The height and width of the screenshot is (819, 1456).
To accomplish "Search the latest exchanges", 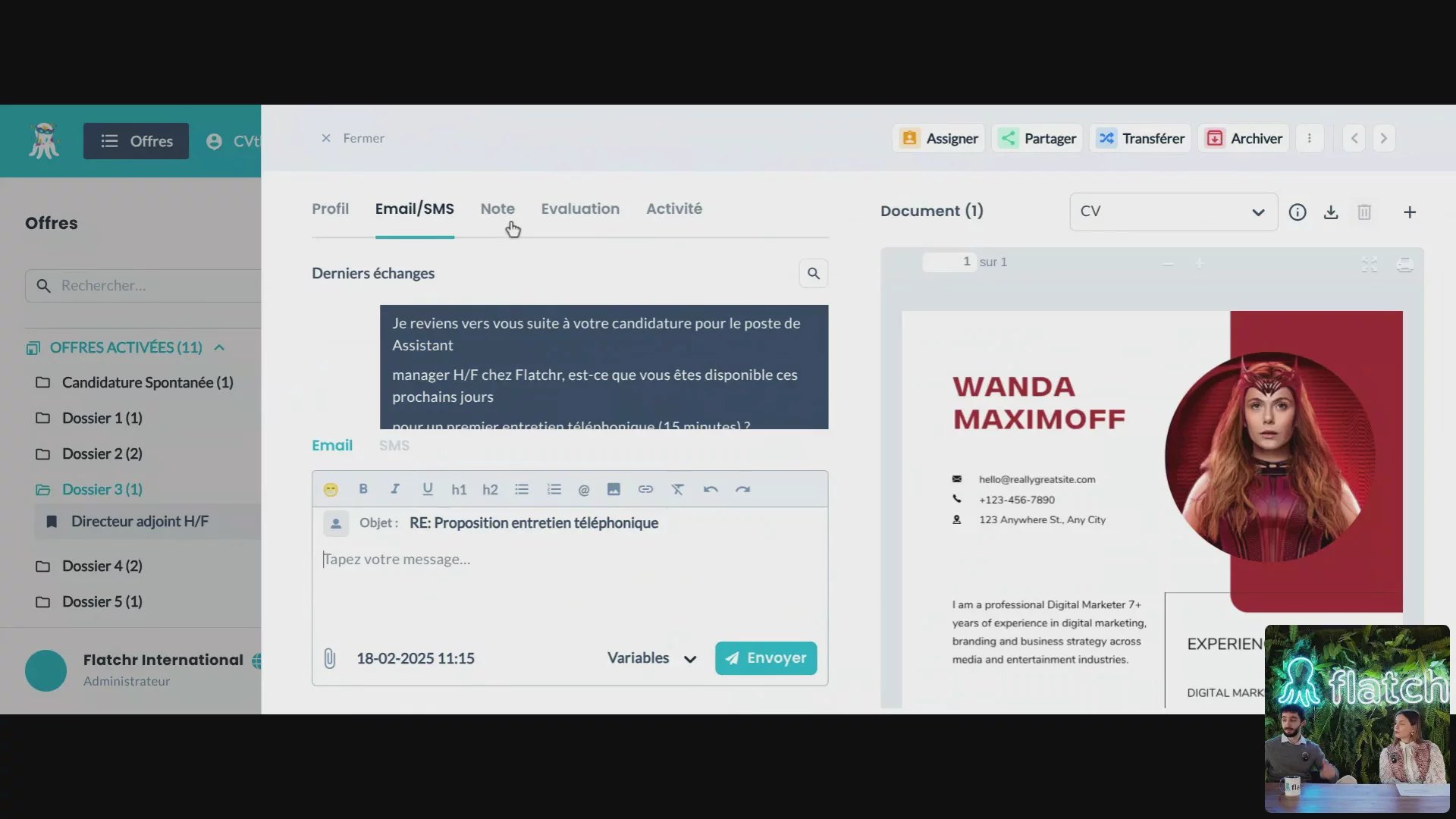I will [x=814, y=274].
